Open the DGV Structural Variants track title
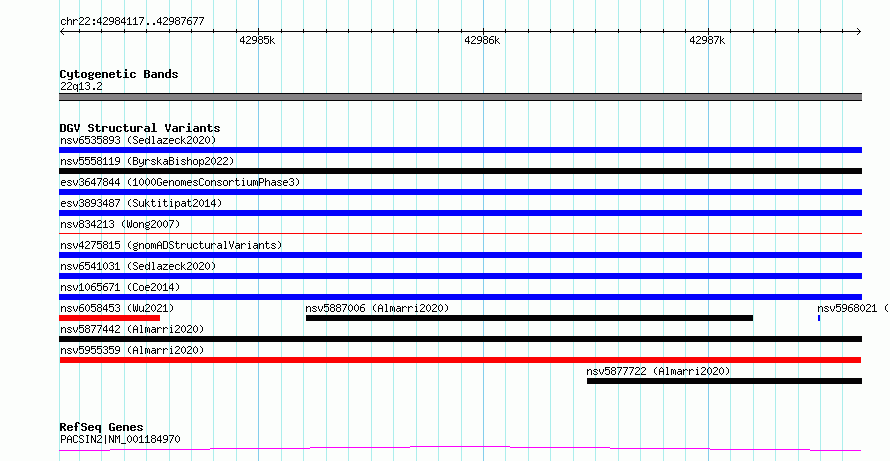This screenshot has height=461, width=890. click(x=140, y=128)
